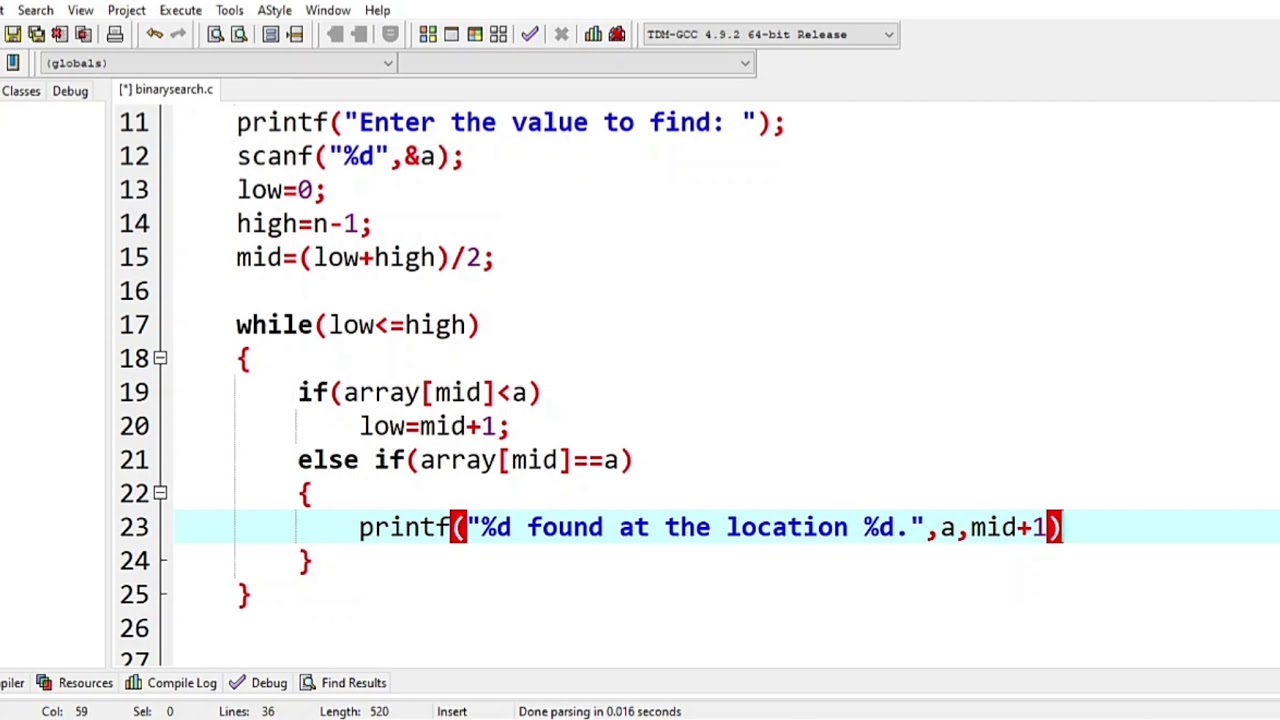
Task: Click the Close file icon in the toolbar
Action: [x=59, y=34]
